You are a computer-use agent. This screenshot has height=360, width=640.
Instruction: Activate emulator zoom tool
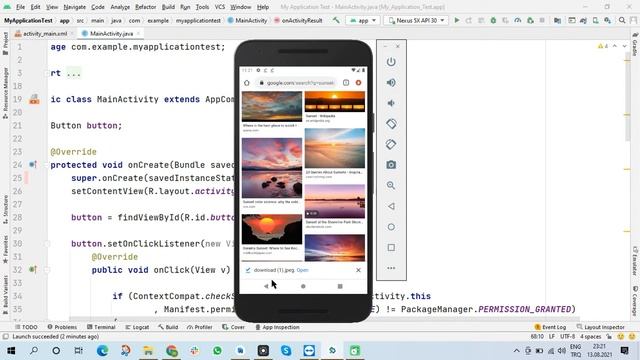391,185
